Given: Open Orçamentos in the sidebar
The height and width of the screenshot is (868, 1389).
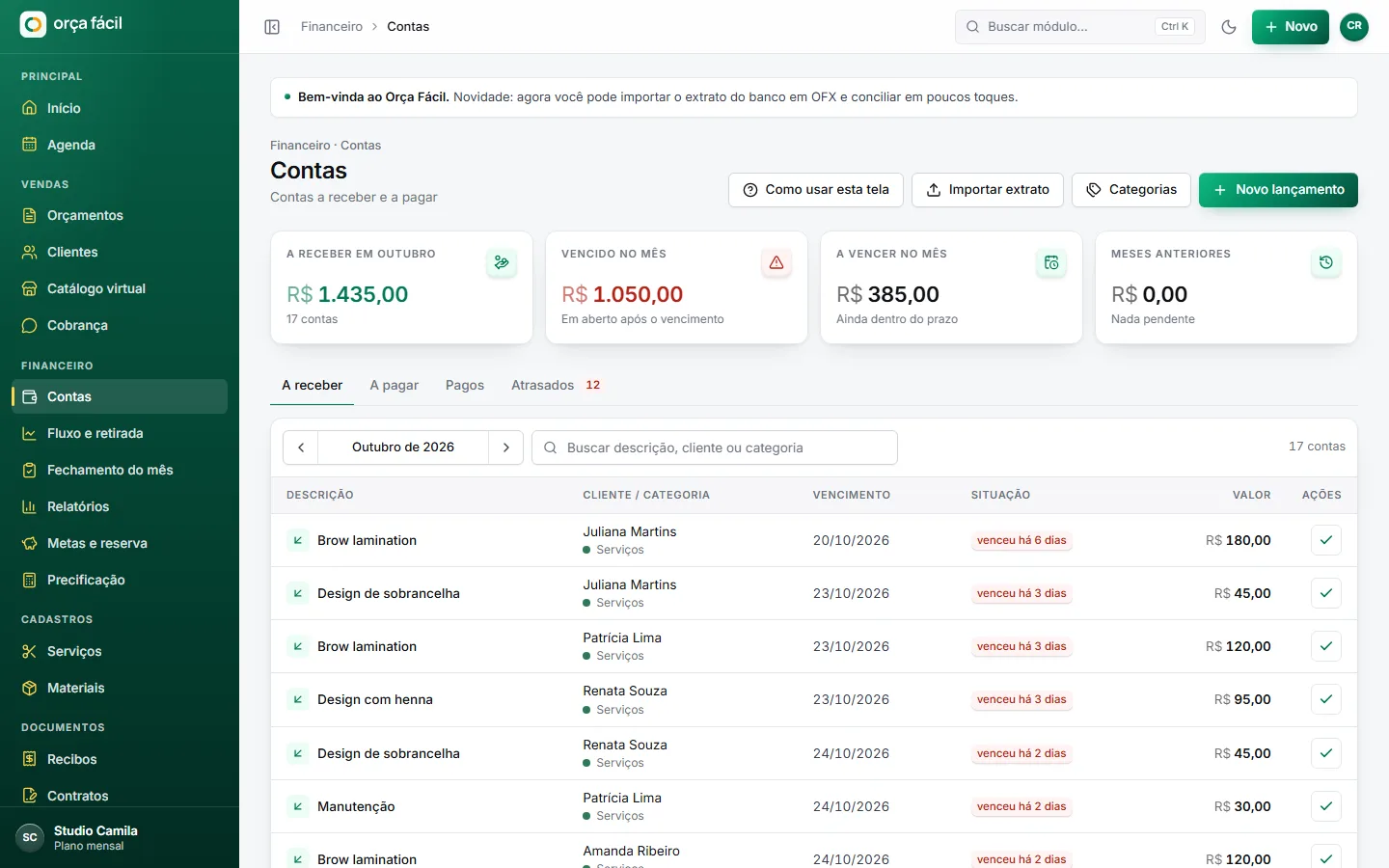Looking at the screenshot, I should click(120, 215).
